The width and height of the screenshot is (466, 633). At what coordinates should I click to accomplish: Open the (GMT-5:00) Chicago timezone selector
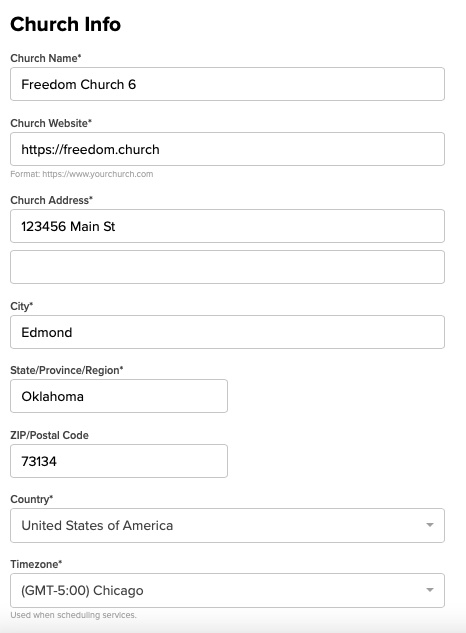point(227,590)
